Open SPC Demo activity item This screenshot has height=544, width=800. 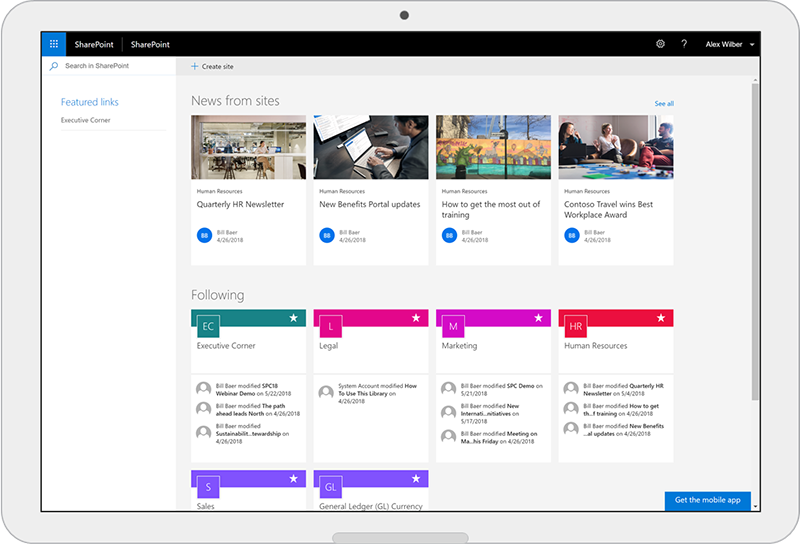point(502,390)
